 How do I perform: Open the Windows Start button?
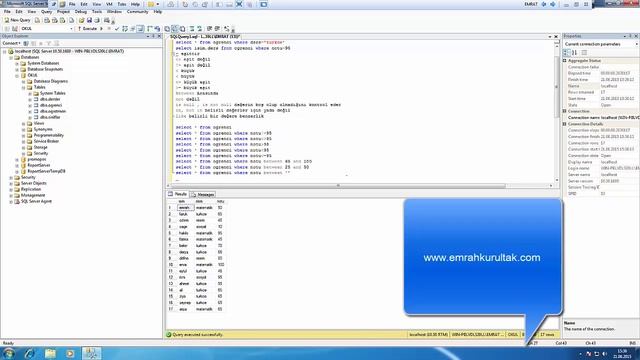pyautogui.click(x=9, y=353)
